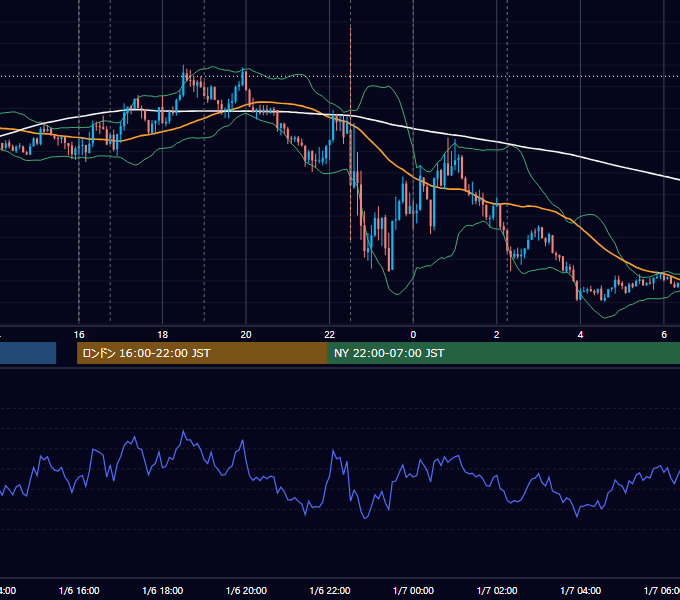680x600 pixels.
Task: Click the 1/6 18:00 date label
Action: [x=163, y=590]
